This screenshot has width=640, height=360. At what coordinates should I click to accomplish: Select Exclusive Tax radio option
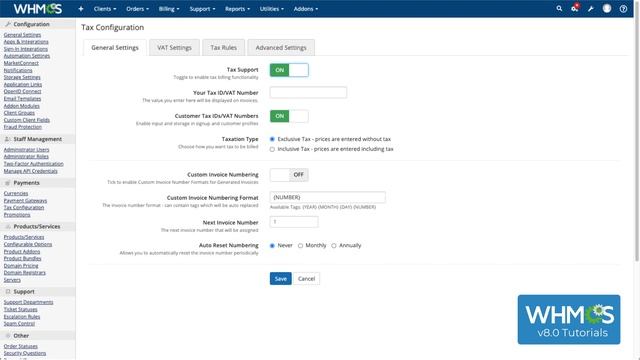[x=272, y=139]
